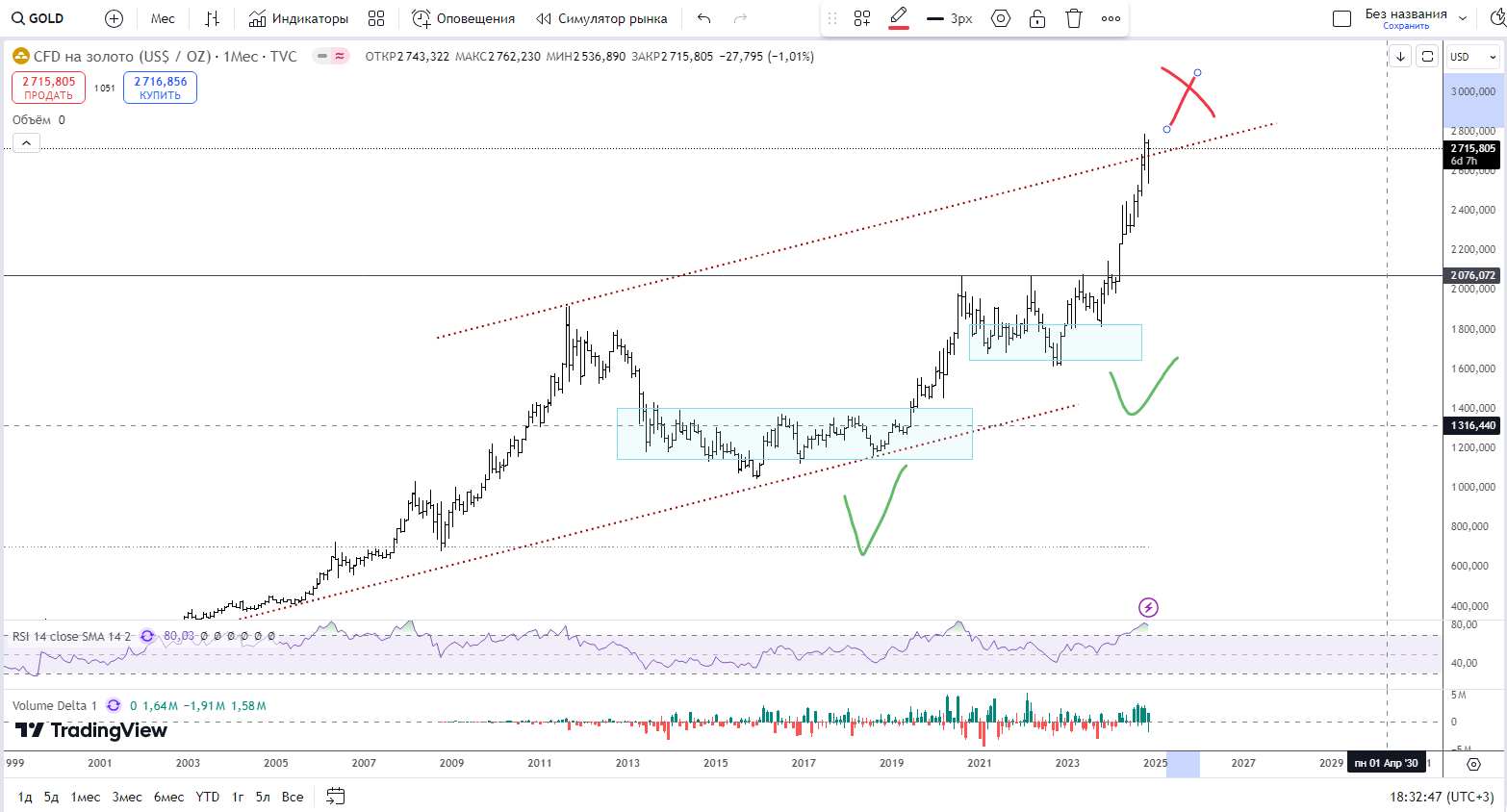Toggle the maximize chart pane icon
This screenshot has height=812, width=1507.
(1427, 57)
